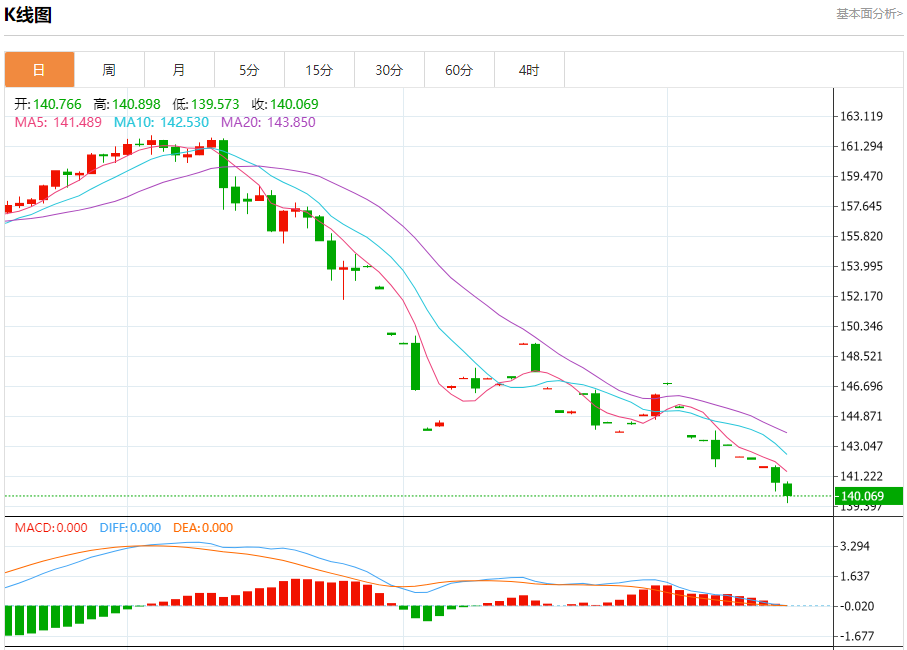Click the 148.521 price axis label
The height and width of the screenshot is (650, 907).
[x=861, y=356]
